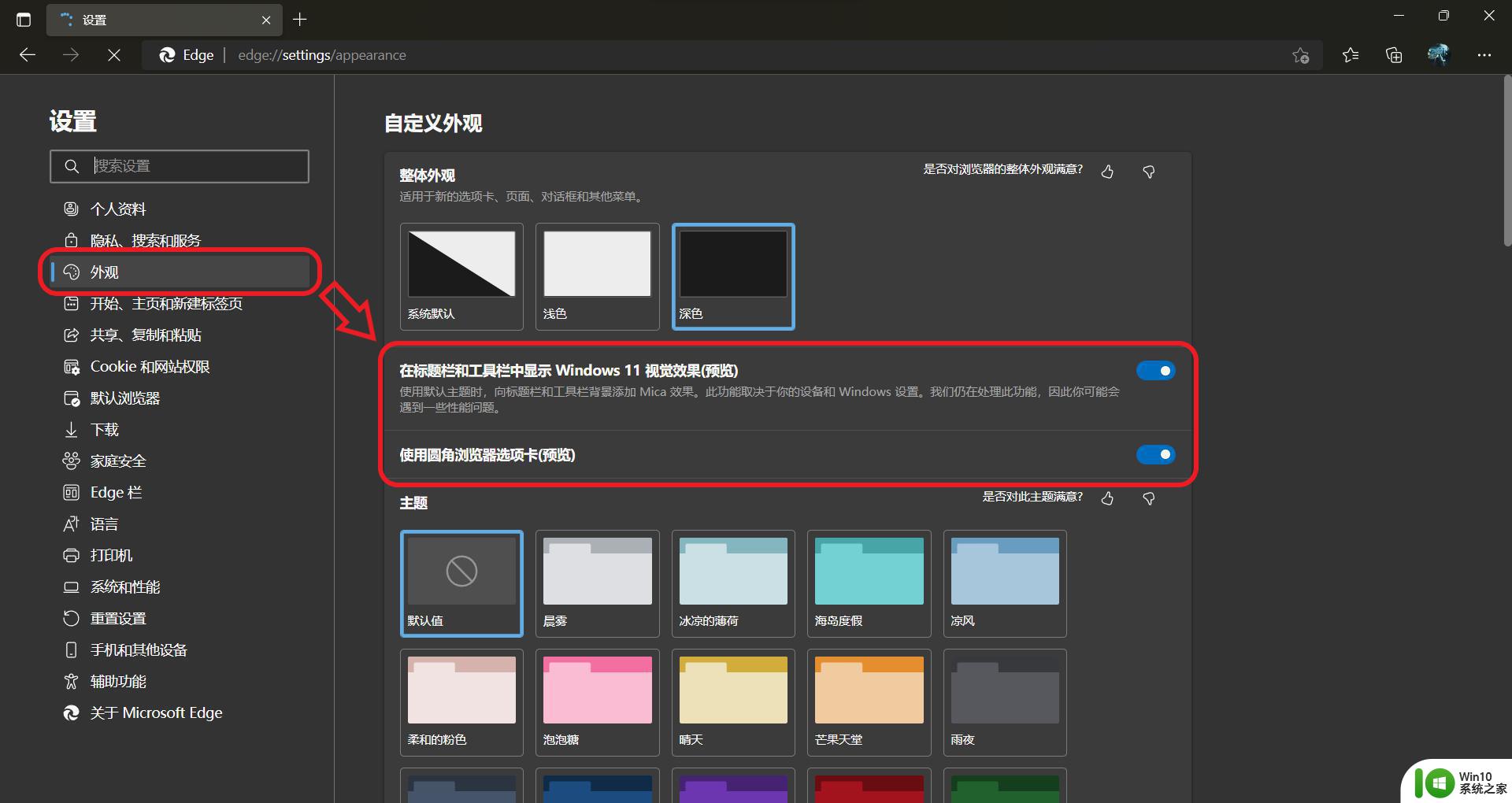Viewport: 1512px width, 803px height.
Task: Open a new tab with plus button
Action: click(299, 20)
